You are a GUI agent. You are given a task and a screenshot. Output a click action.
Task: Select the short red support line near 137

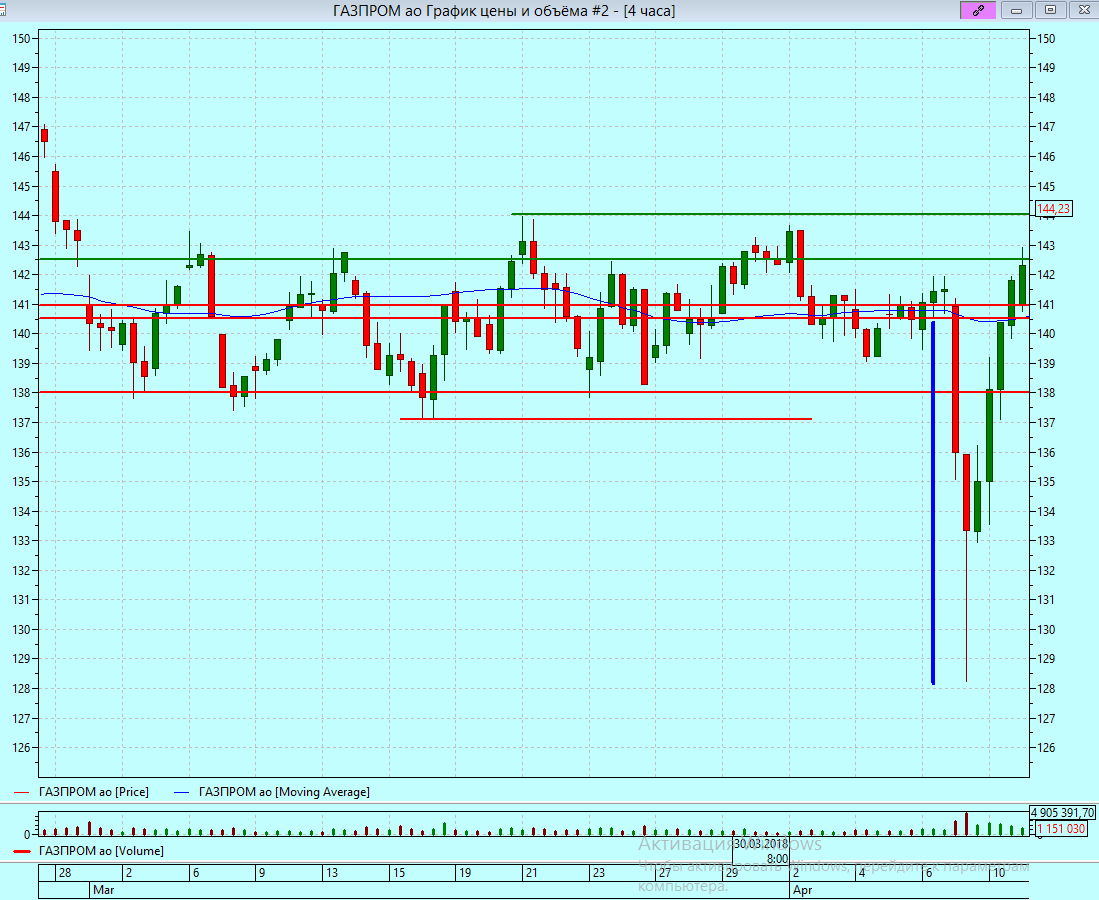pos(606,419)
